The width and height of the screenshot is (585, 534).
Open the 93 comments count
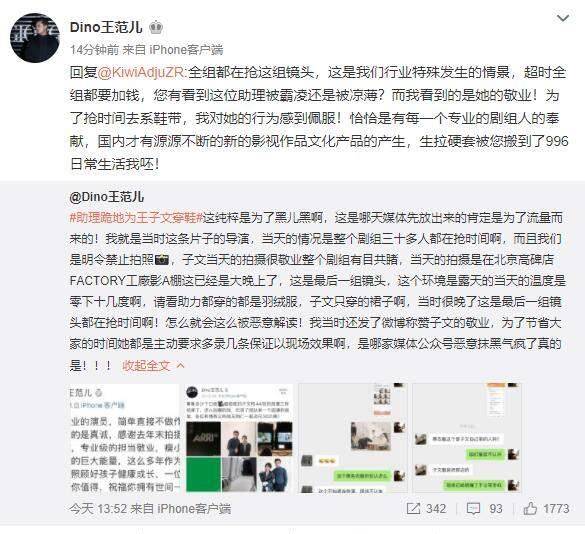(x=495, y=509)
